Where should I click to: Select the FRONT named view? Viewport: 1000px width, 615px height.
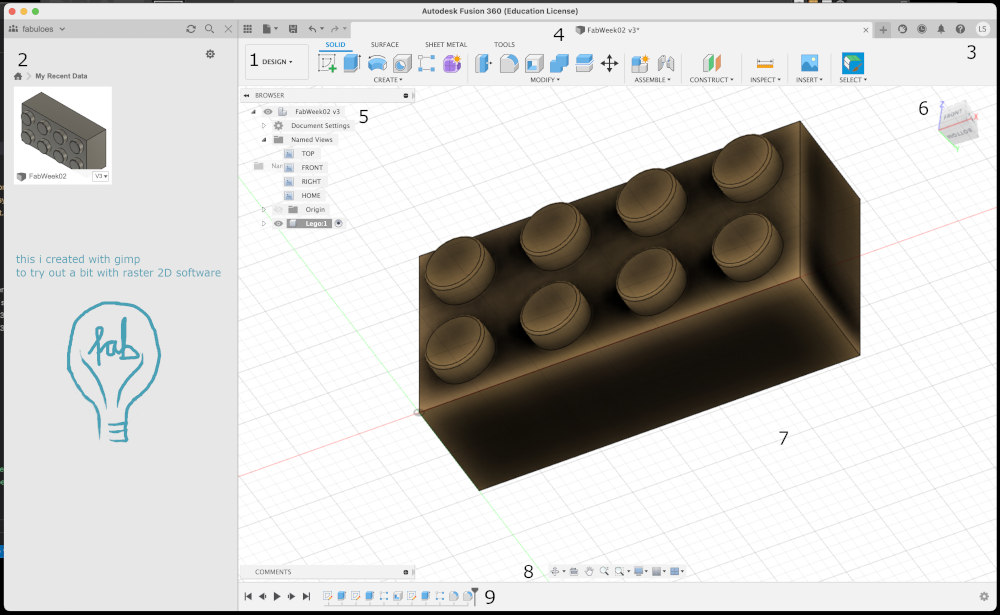pos(312,168)
